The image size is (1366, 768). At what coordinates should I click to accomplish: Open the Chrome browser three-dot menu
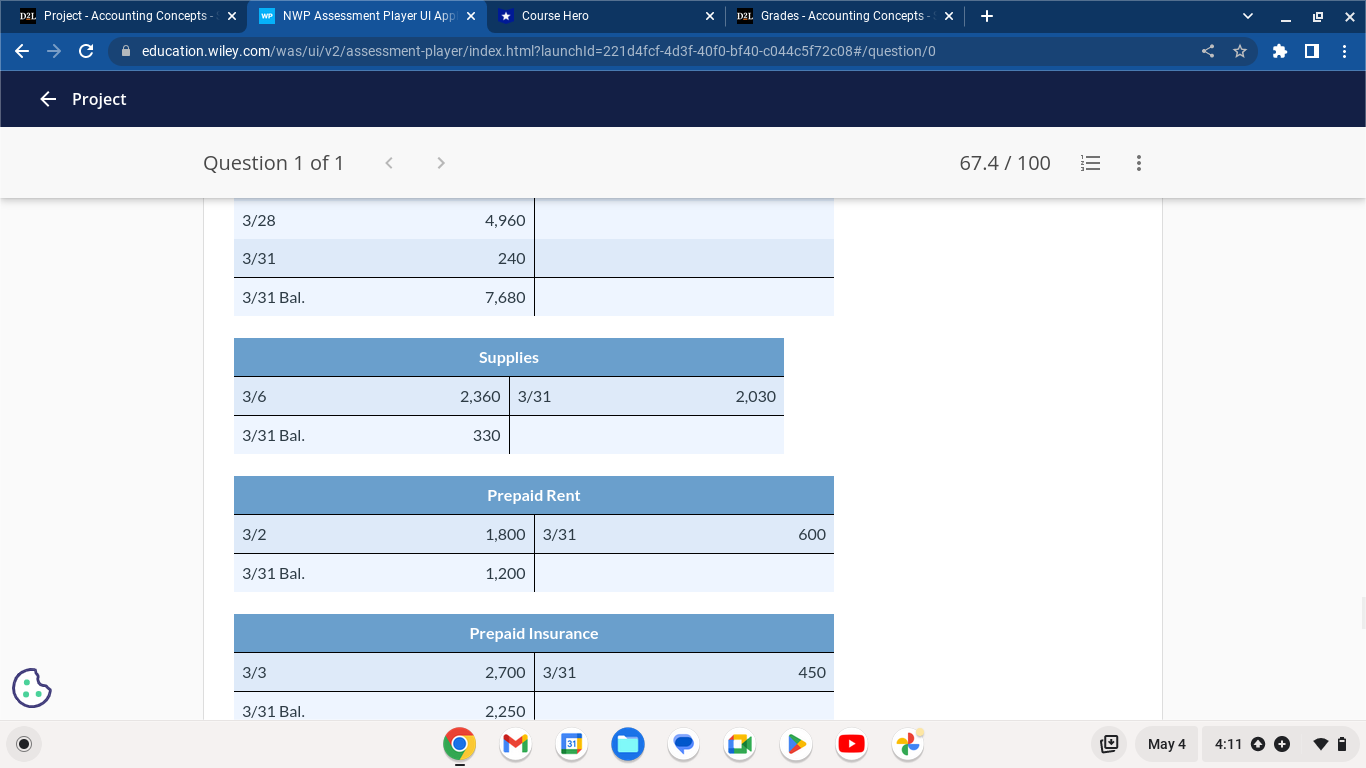[x=1344, y=51]
